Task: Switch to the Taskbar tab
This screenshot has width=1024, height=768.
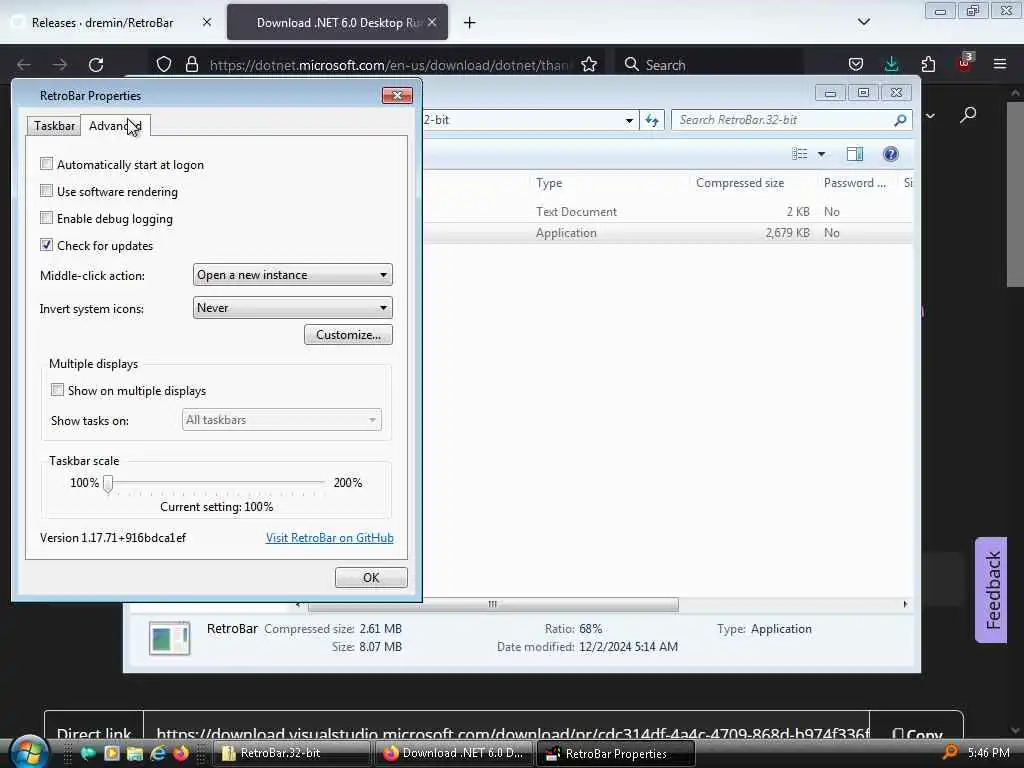Action: (54, 125)
